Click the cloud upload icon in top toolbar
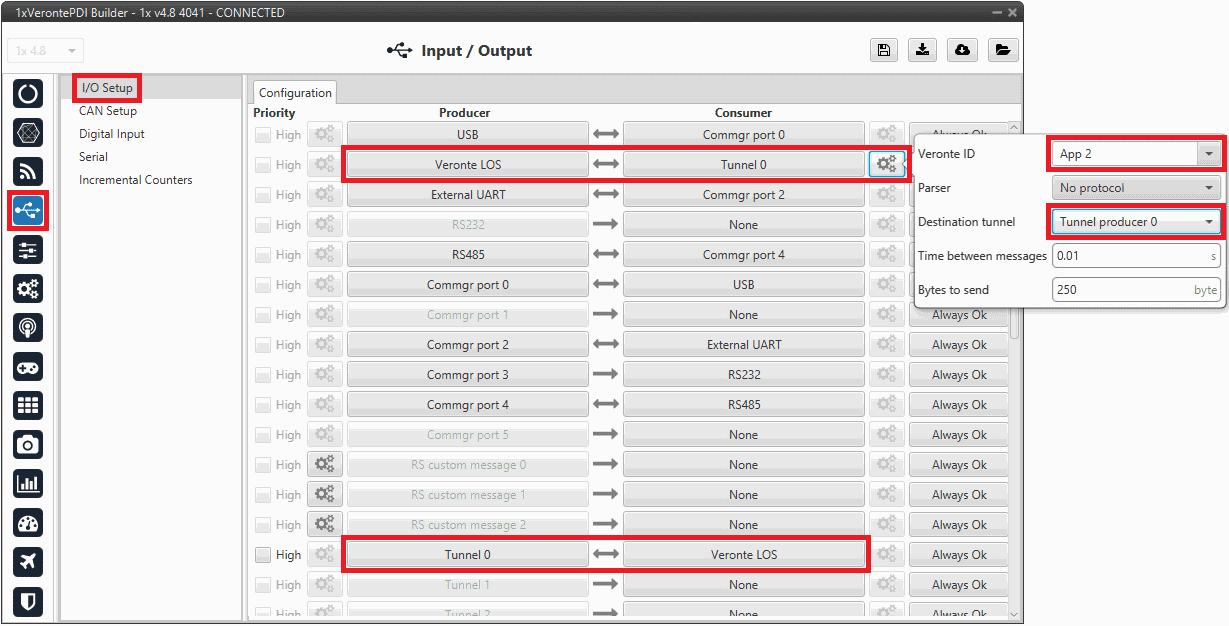1229x626 pixels. (x=962, y=51)
